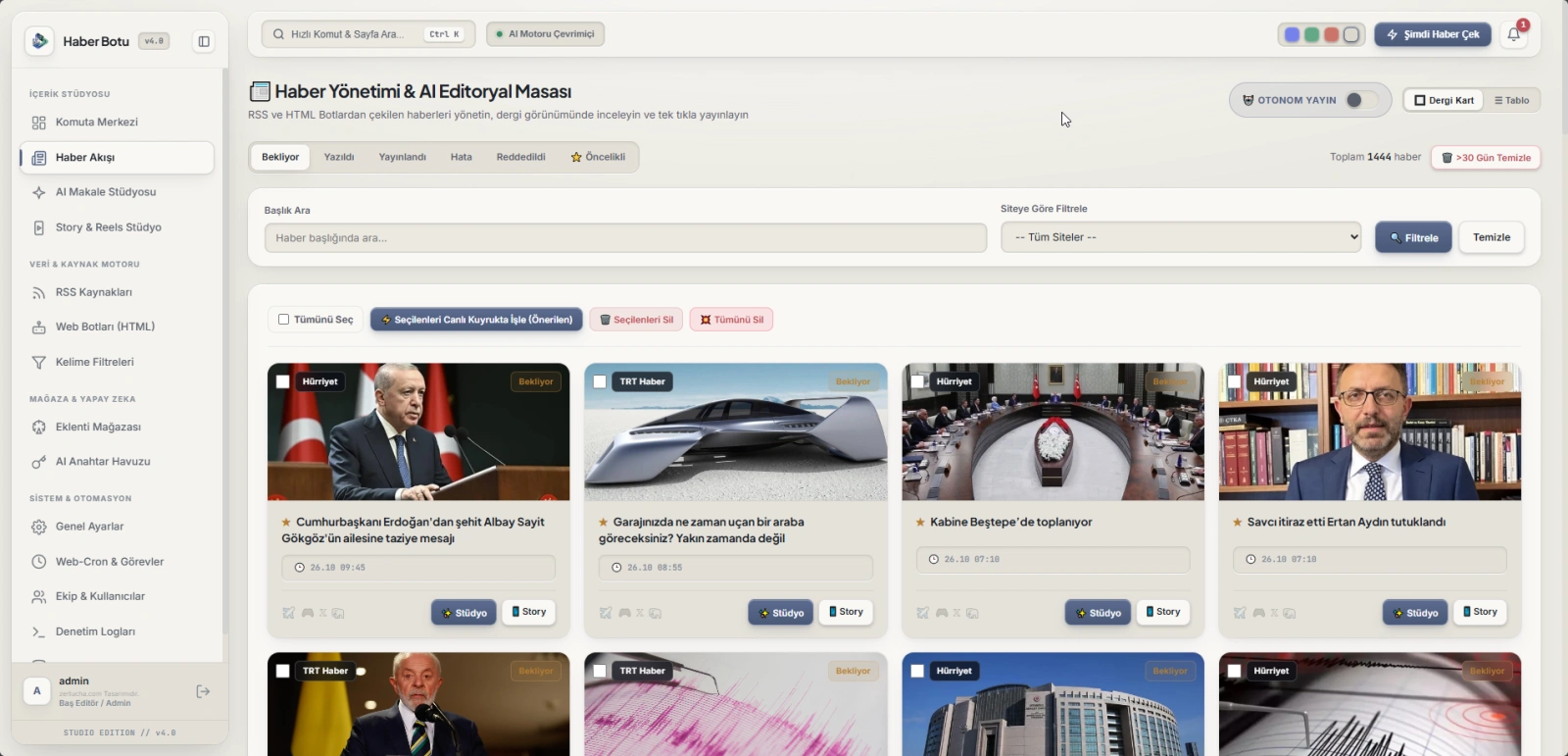The image size is (1568, 756).
Task: Select flying car card checkbox
Action: click(600, 381)
